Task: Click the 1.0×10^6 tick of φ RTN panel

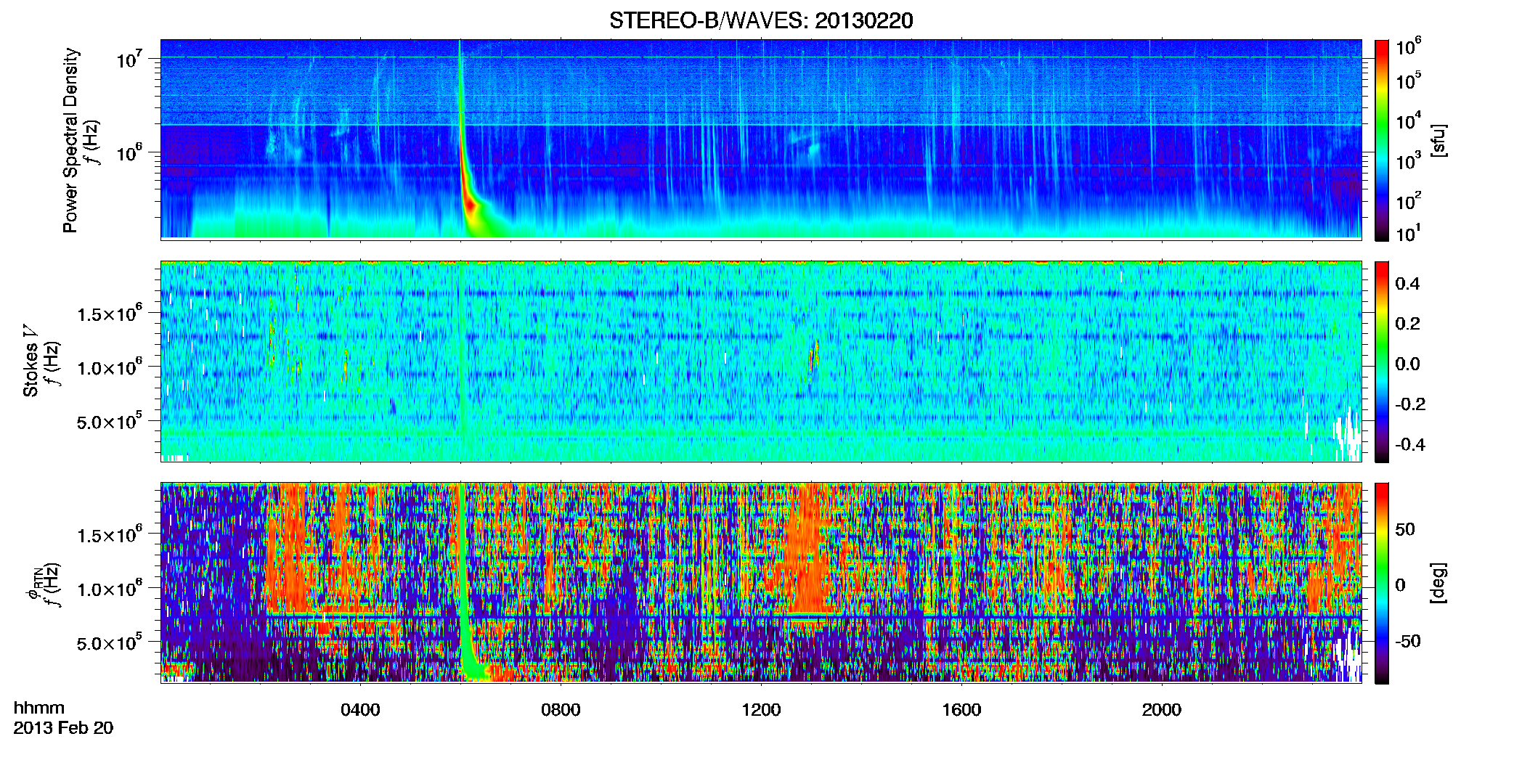Action: click(x=110, y=589)
